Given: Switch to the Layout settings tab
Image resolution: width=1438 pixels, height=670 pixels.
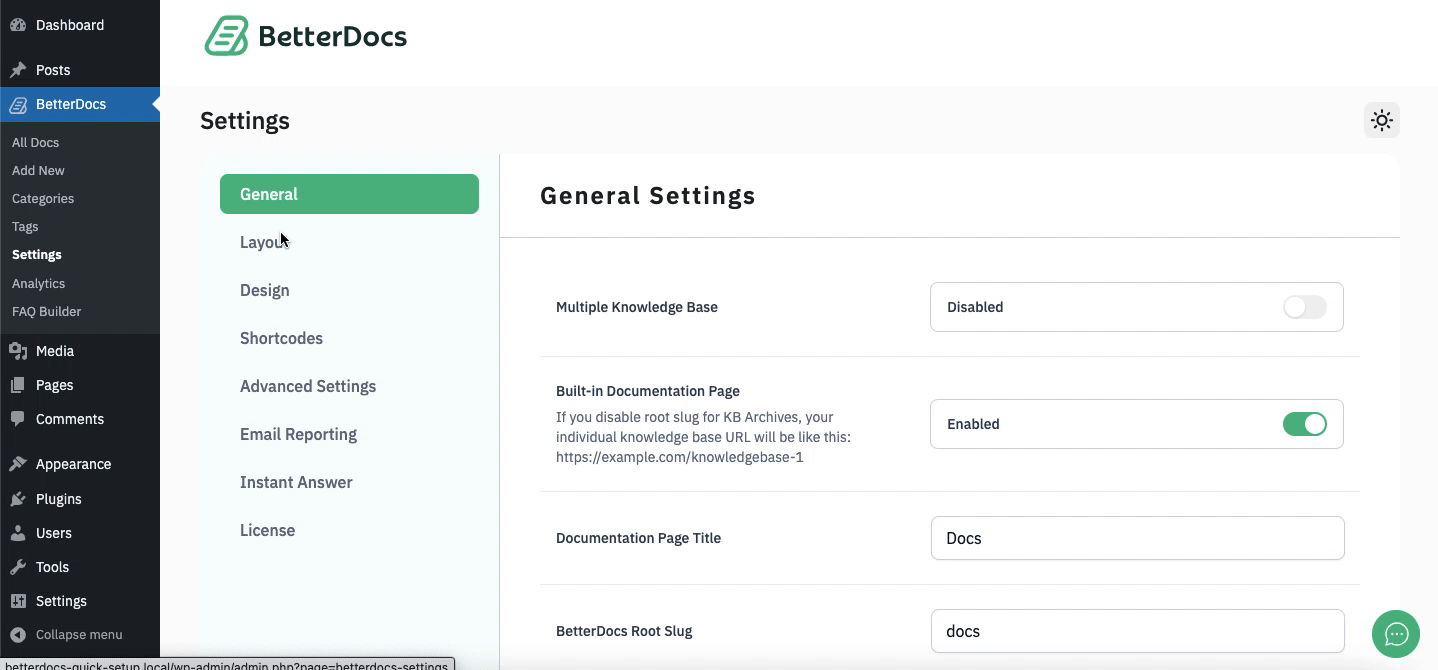Looking at the screenshot, I should [262, 242].
